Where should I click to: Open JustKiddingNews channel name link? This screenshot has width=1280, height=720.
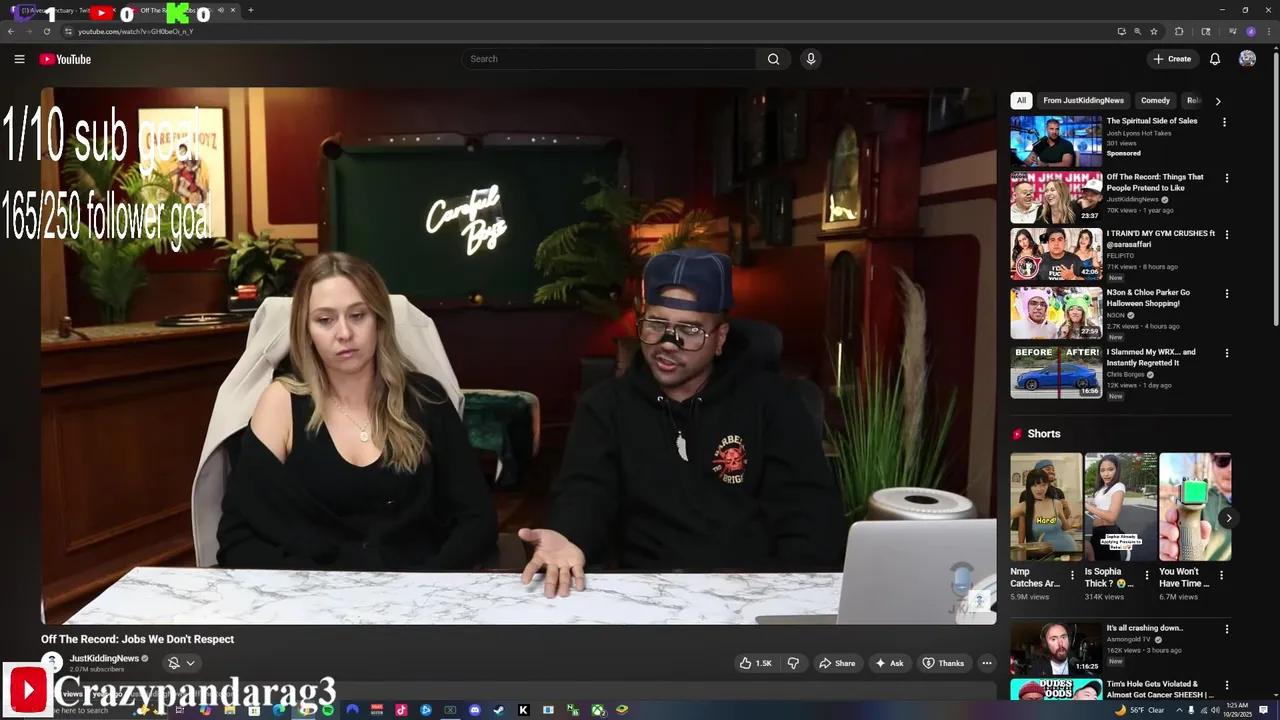pyautogui.click(x=104, y=659)
